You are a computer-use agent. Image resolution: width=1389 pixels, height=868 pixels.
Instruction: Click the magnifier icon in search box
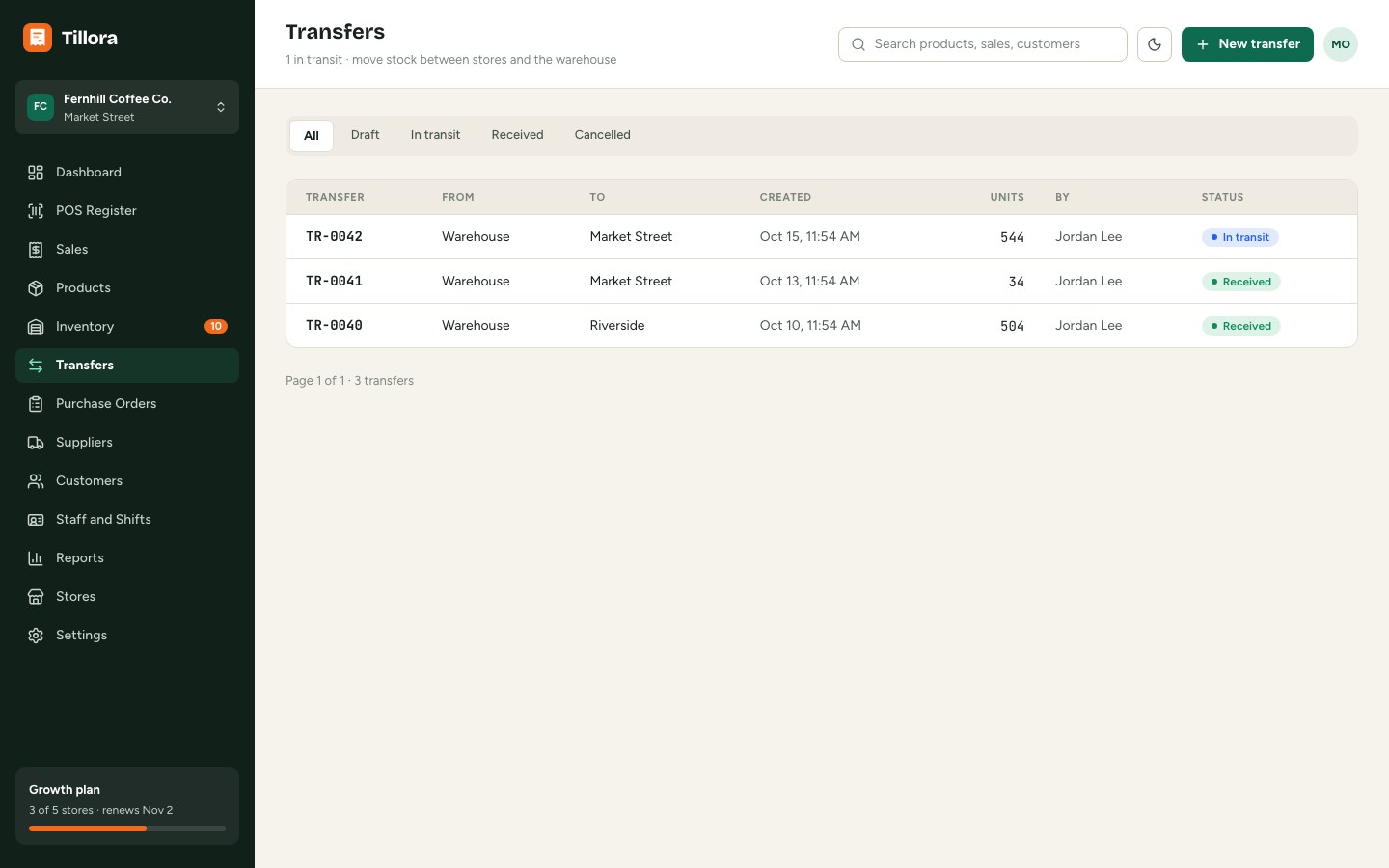[x=858, y=44]
